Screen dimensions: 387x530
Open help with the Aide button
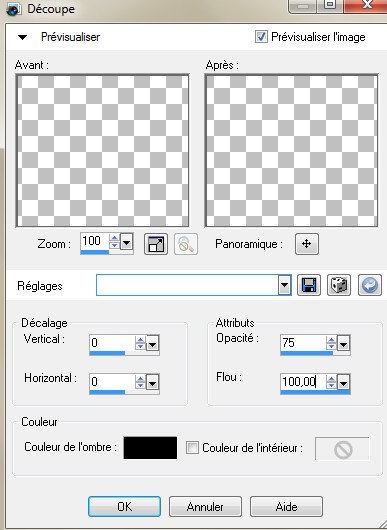tap(286, 506)
